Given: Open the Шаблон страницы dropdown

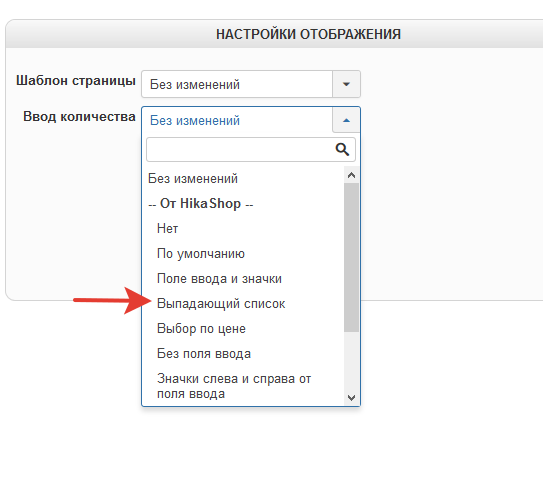Looking at the screenshot, I should [251, 84].
